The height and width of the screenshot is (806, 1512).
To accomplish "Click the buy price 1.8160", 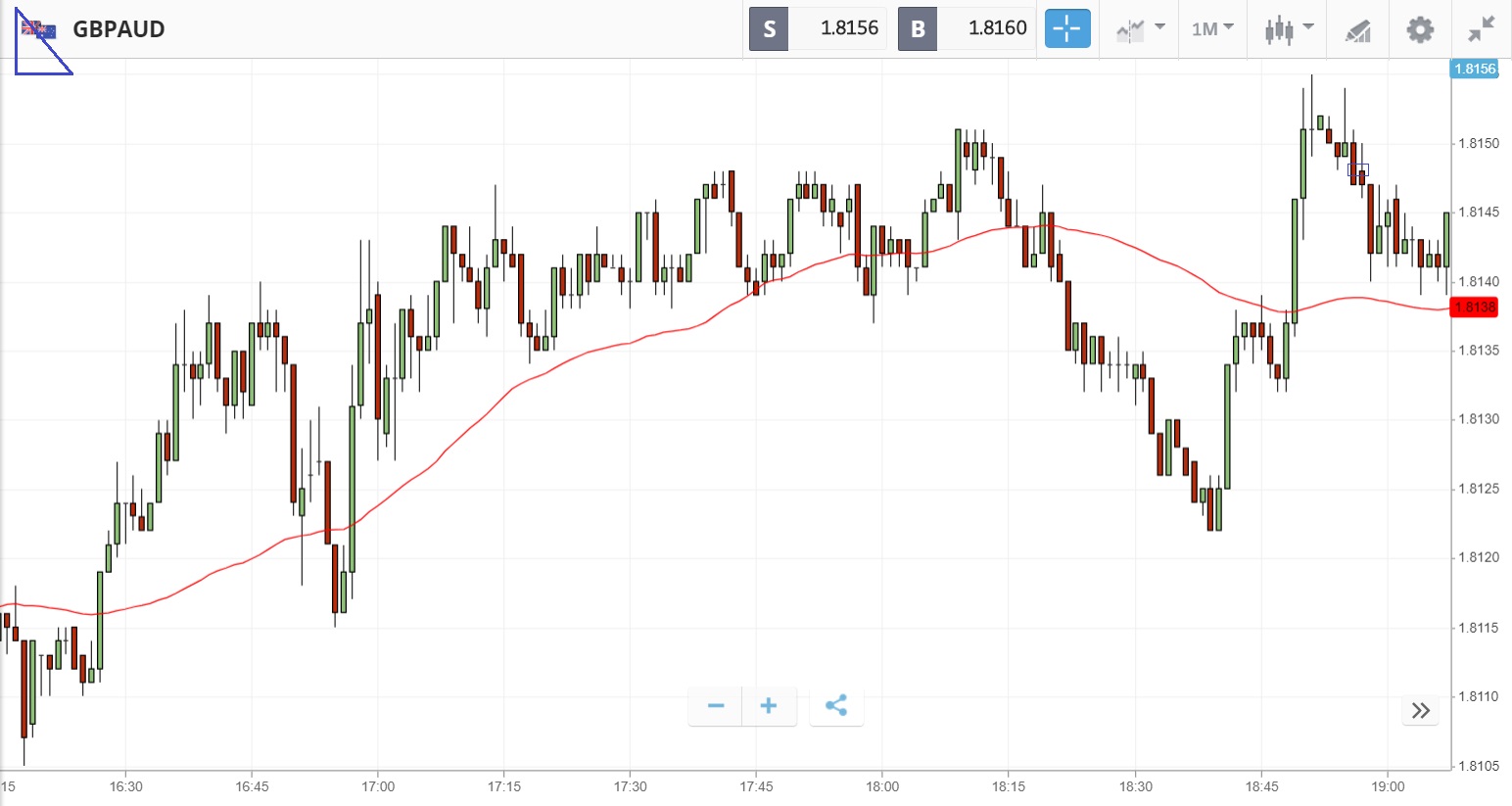I will [997, 29].
